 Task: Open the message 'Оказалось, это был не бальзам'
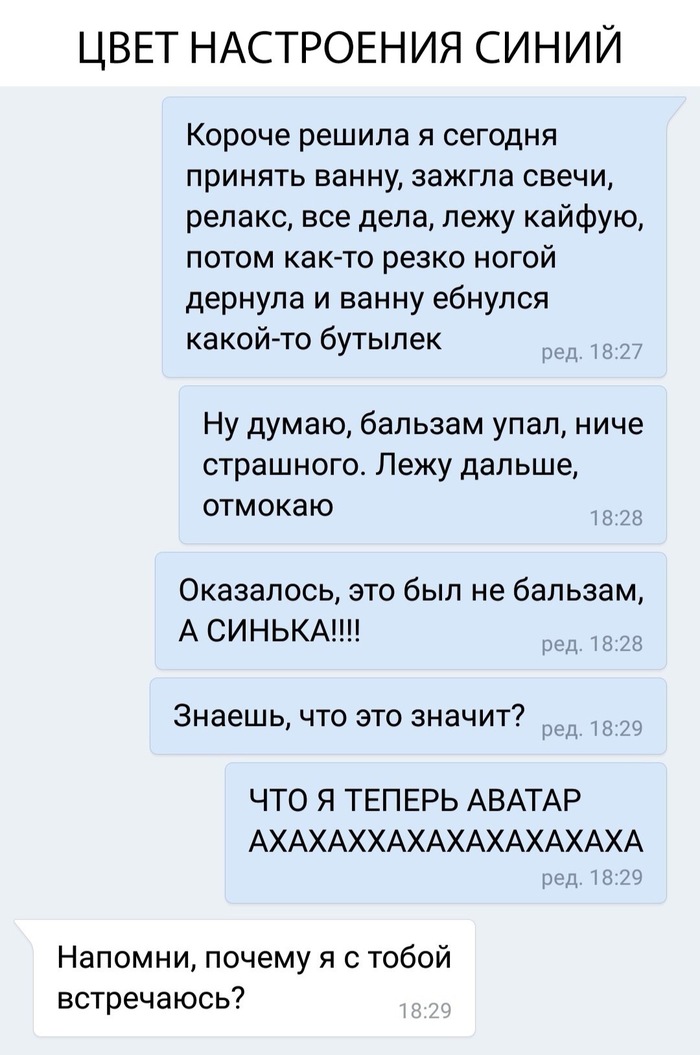411,611
